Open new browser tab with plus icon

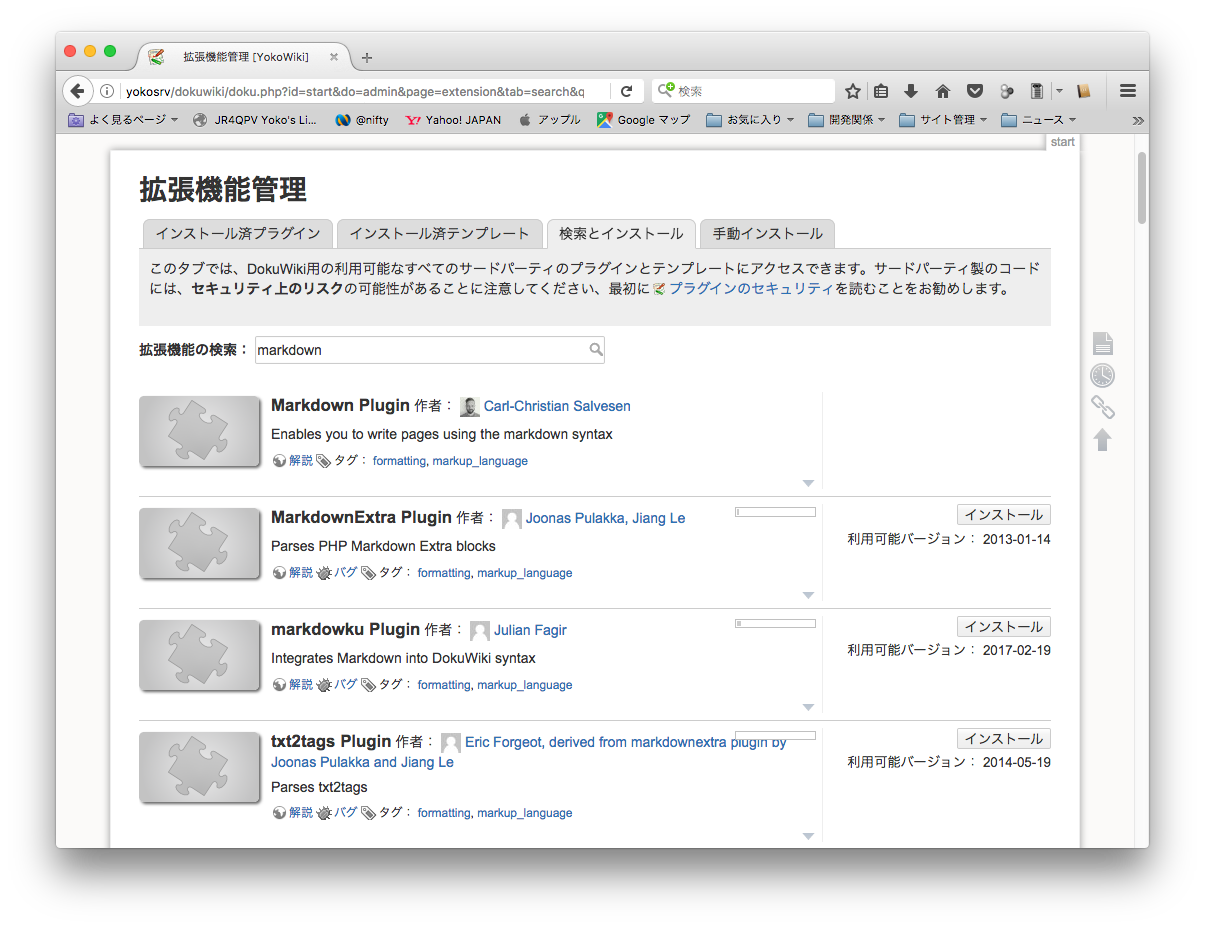pos(367,57)
